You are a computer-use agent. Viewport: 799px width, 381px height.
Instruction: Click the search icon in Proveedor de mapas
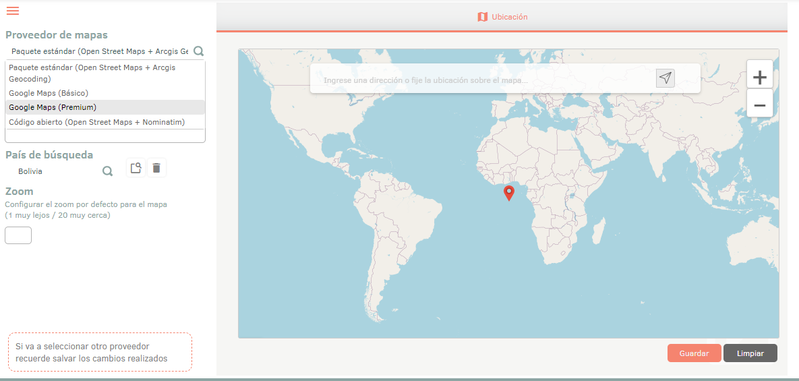pyautogui.click(x=199, y=51)
